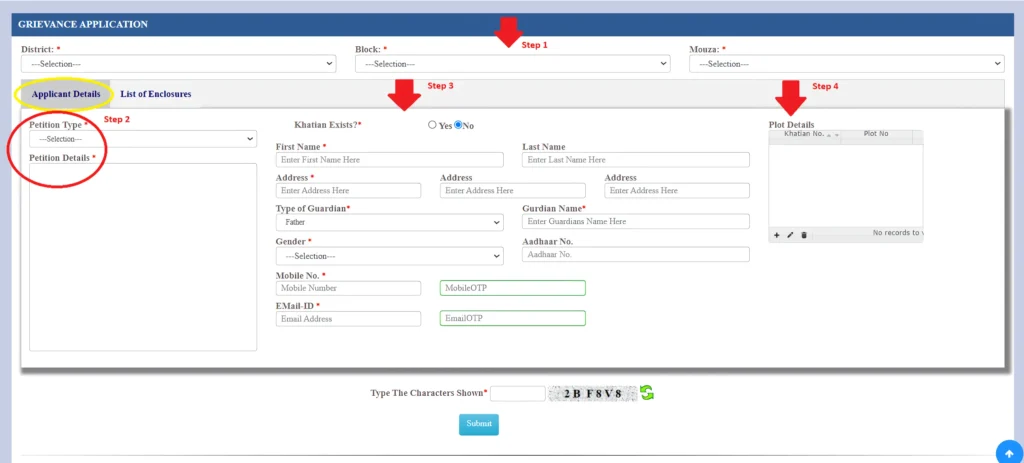This screenshot has height=463, width=1024.
Task: Submit the grievance application
Action: pyautogui.click(x=479, y=424)
